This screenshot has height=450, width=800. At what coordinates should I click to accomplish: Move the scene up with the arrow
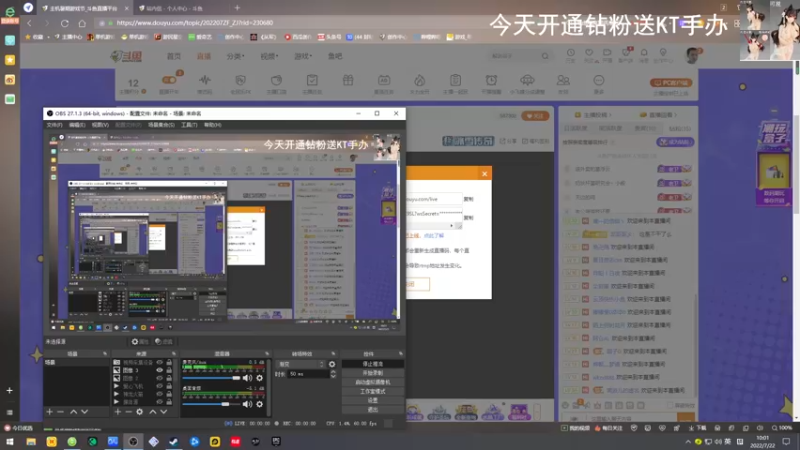(x=73, y=412)
